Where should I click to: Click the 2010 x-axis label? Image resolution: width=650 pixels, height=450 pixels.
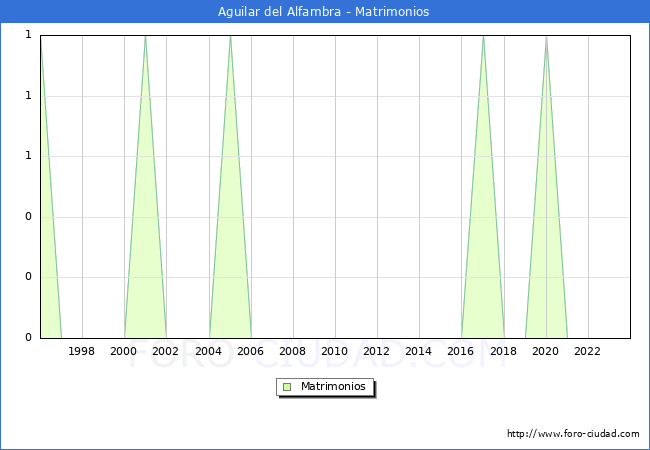335,351
